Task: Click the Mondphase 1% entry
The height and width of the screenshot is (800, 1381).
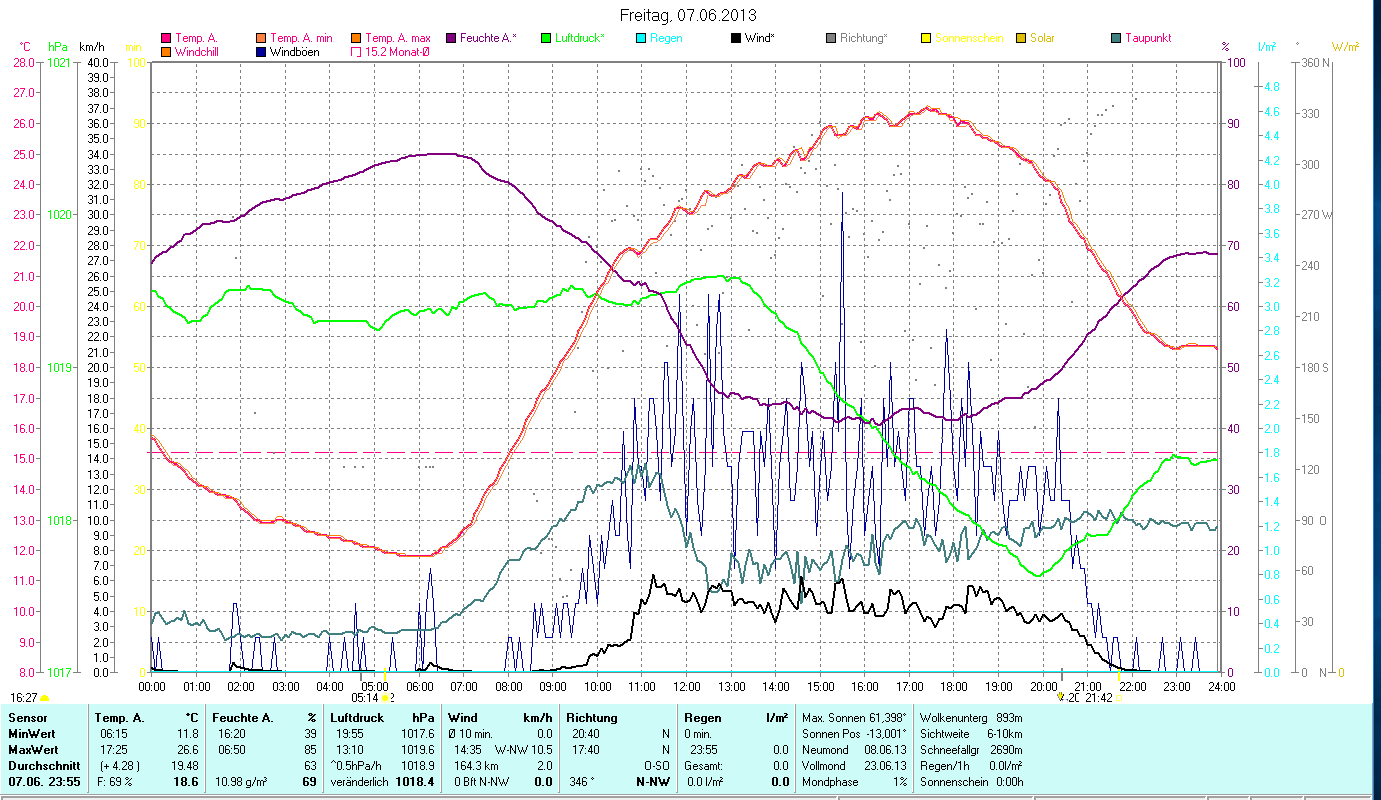Action: [854, 780]
